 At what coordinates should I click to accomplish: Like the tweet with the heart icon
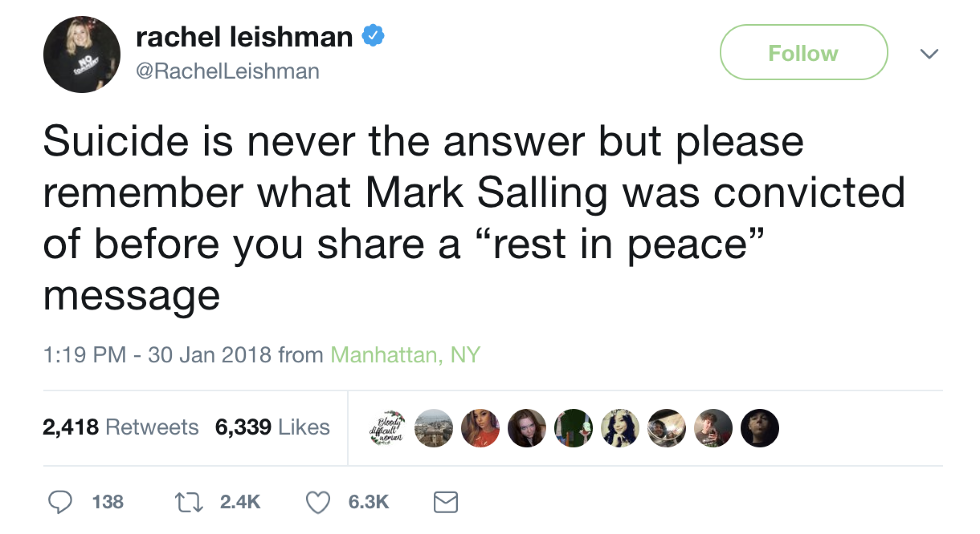[x=317, y=502]
